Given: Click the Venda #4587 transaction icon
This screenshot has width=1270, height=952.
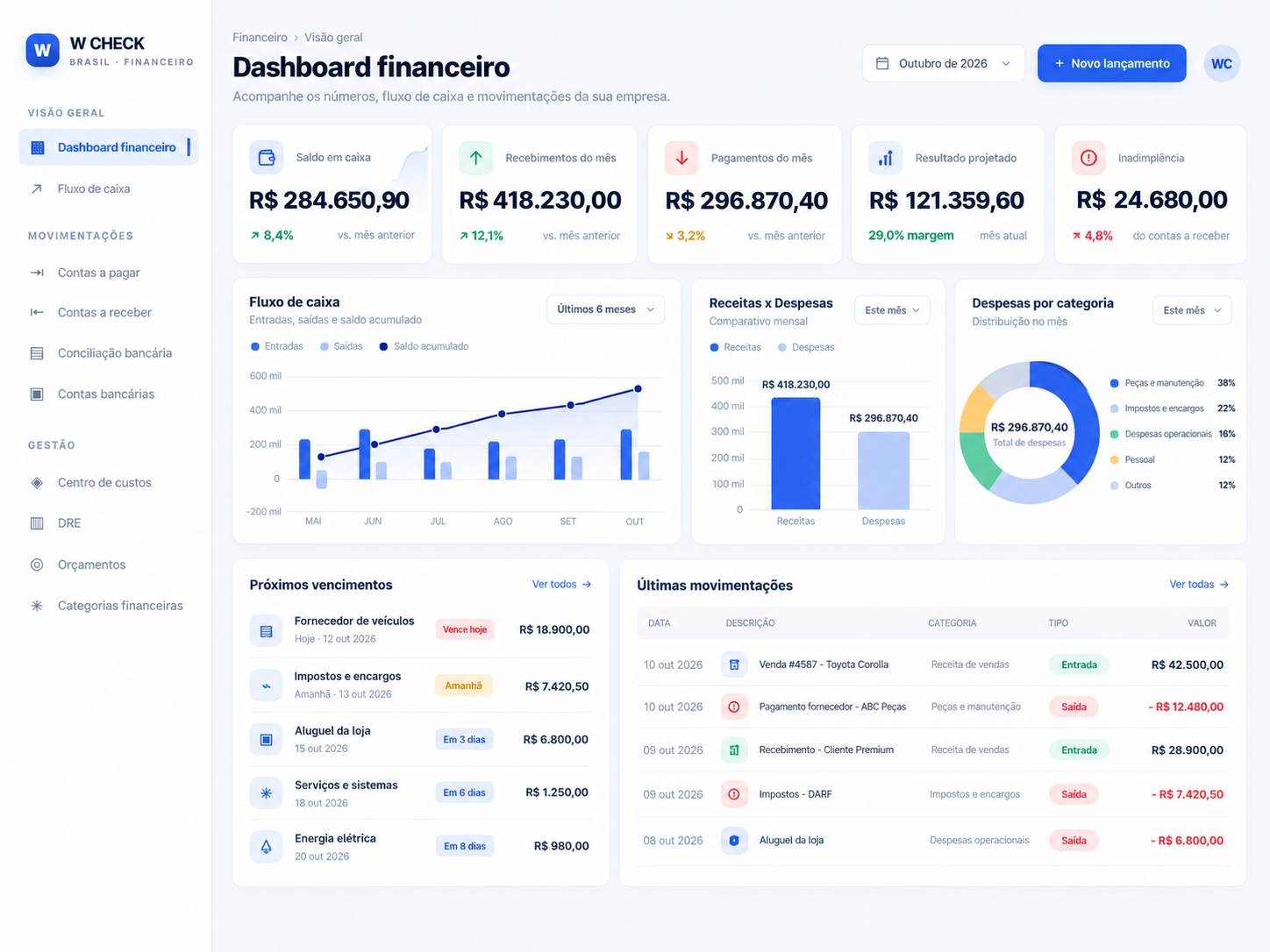Looking at the screenshot, I should click(x=734, y=664).
